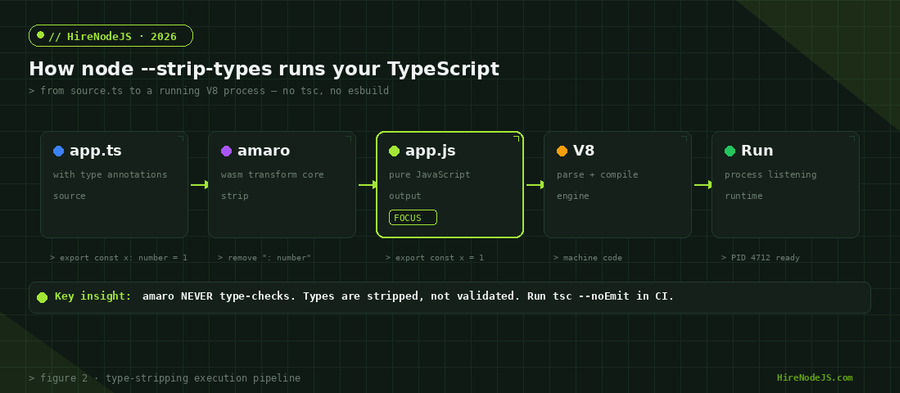Click the 'source' label in app.ts card
Image resolution: width=900 pixels, height=393 pixels.
69,196
